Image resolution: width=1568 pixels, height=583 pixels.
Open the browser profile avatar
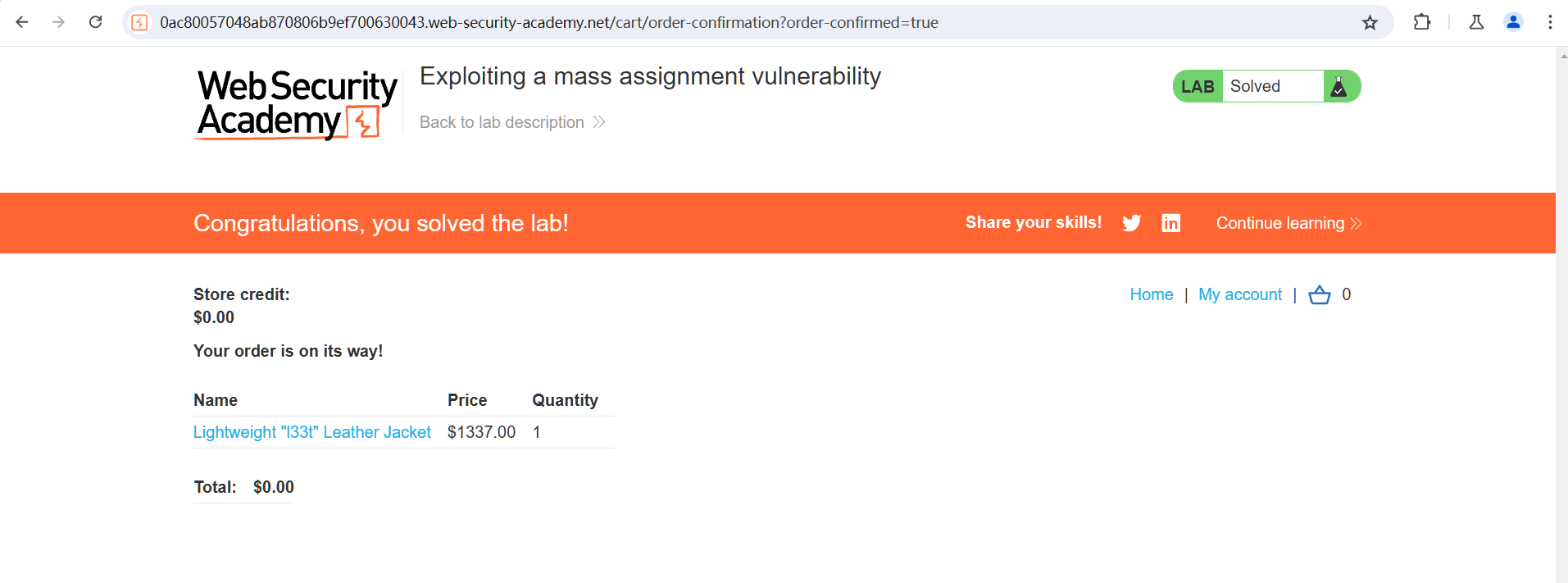[1513, 22]
